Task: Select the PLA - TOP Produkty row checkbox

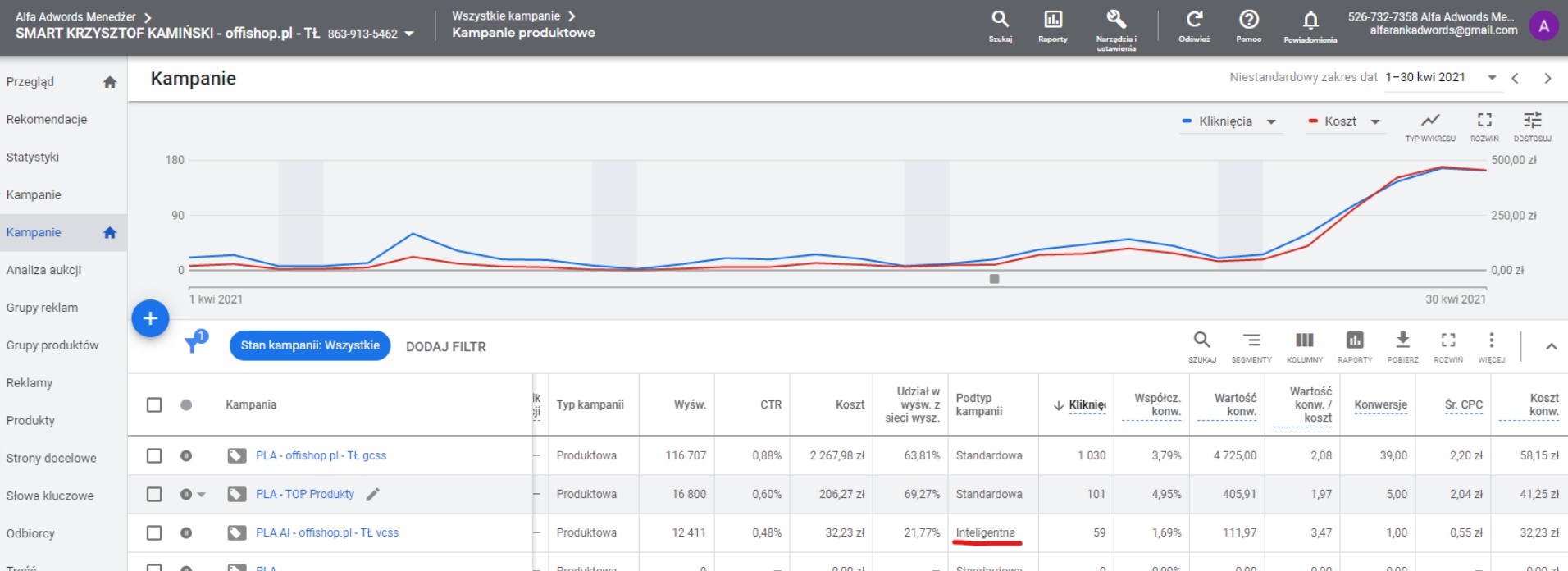Action: click(154, 494)
